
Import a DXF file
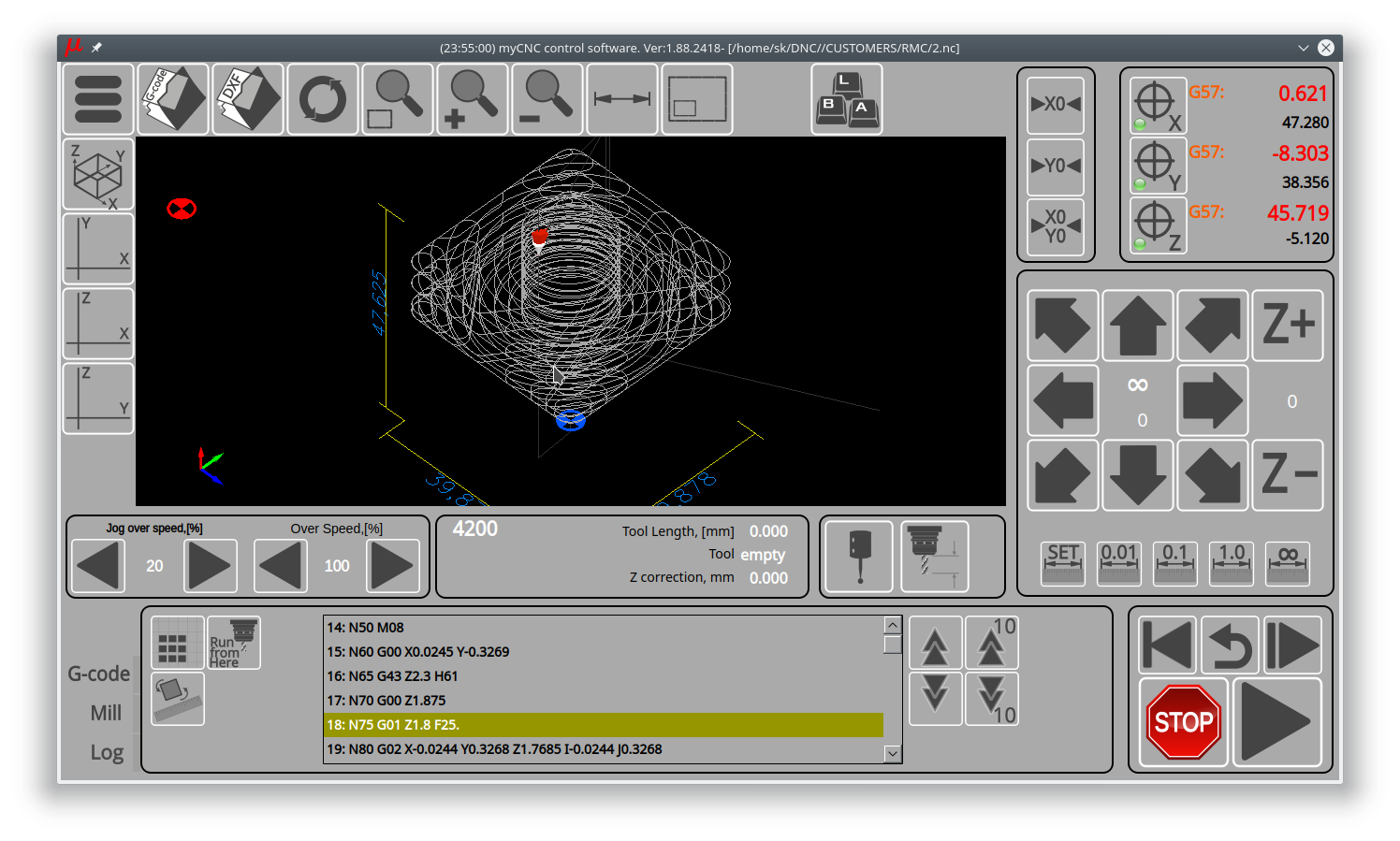pos(248,99)
